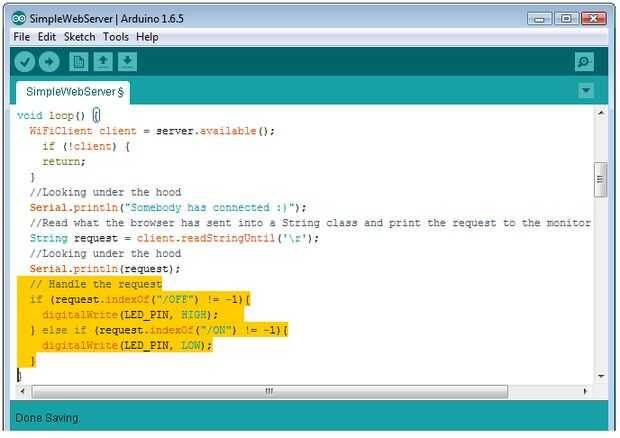620x438 pixels.
Task: Click the 'else if (request.indexOf("/ON")' line
Action: coord(159,330)
